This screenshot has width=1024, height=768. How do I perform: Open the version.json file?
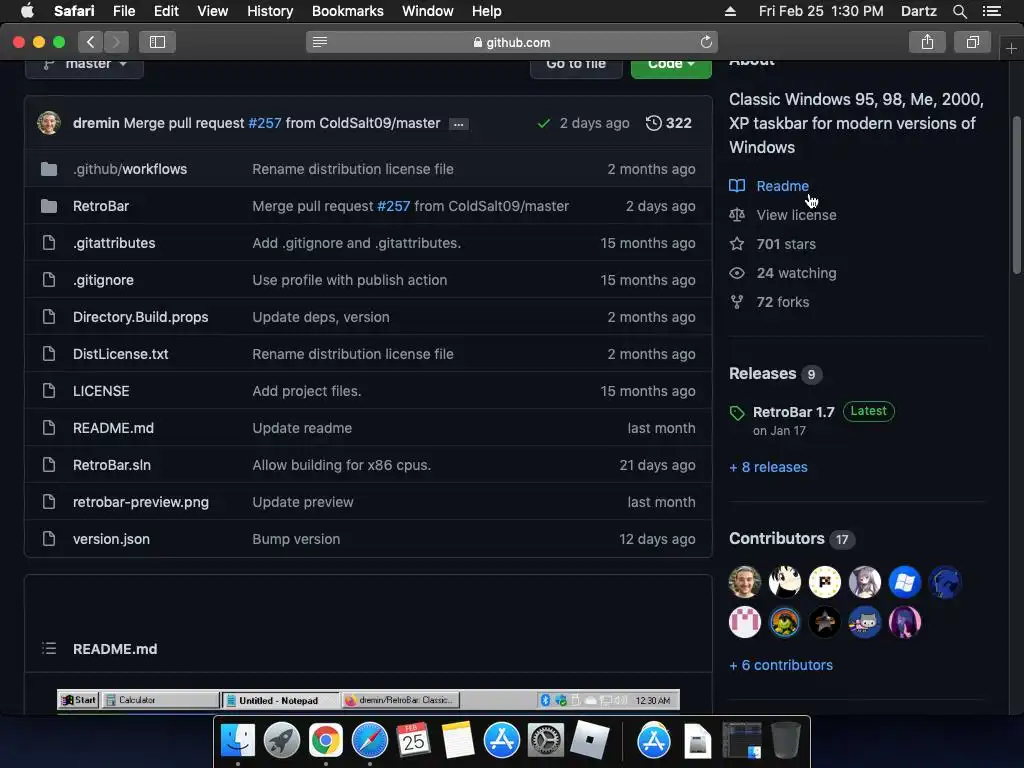(x=111, y=539)
